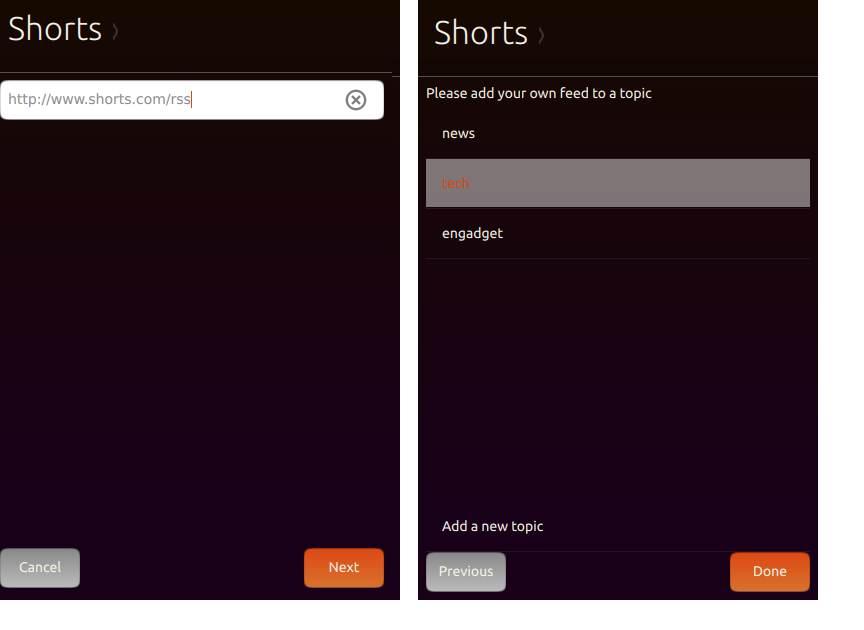Choose the engadget topic
Viewport: 864px width, 630px height.
617,234
